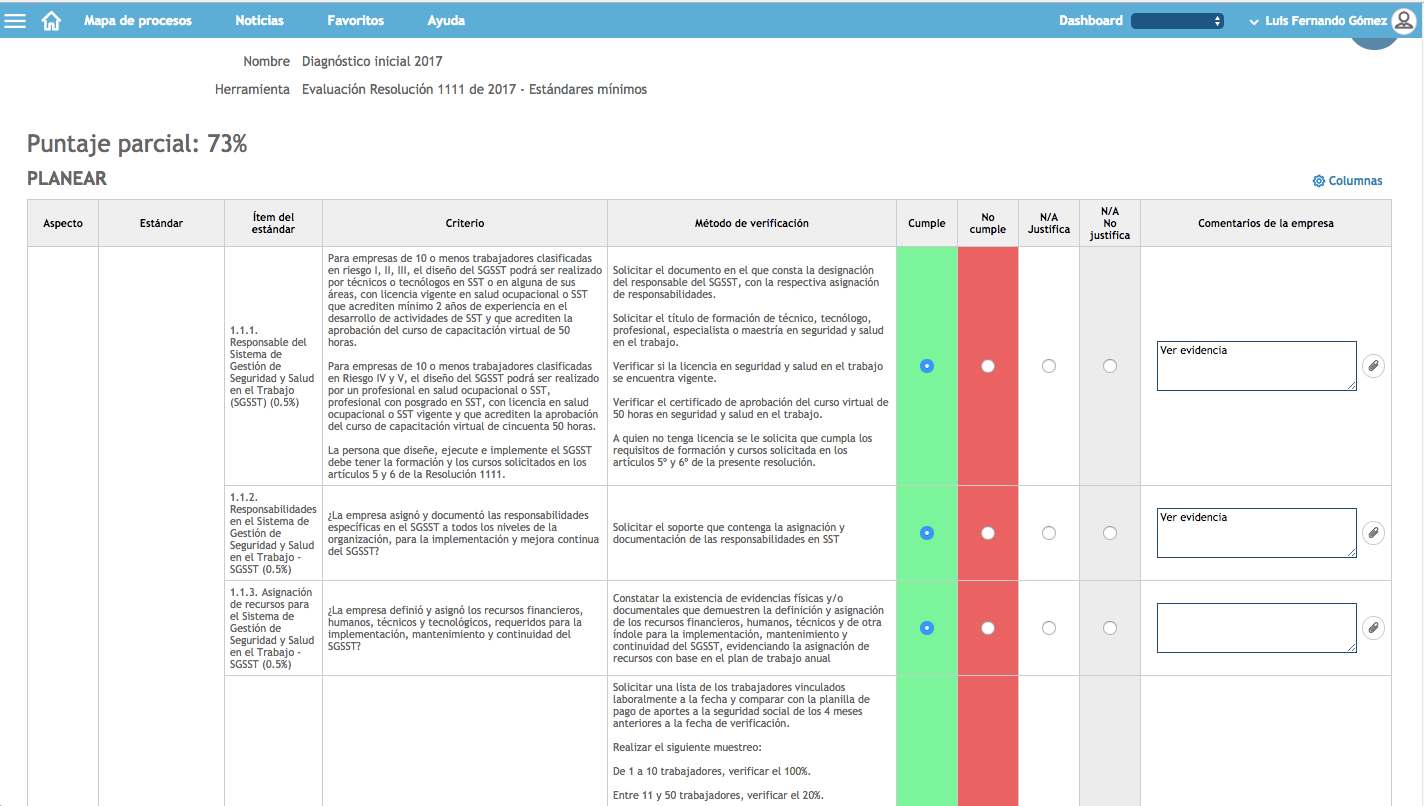
Task: Click the user avatar icon
Action: click(x=1403, y=20)
